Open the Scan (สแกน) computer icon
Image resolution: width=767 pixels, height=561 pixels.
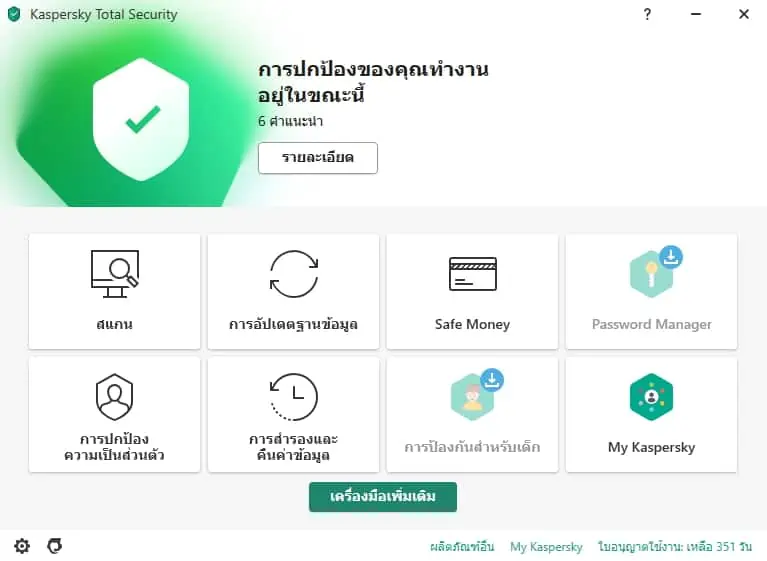[x=115, y=273]
